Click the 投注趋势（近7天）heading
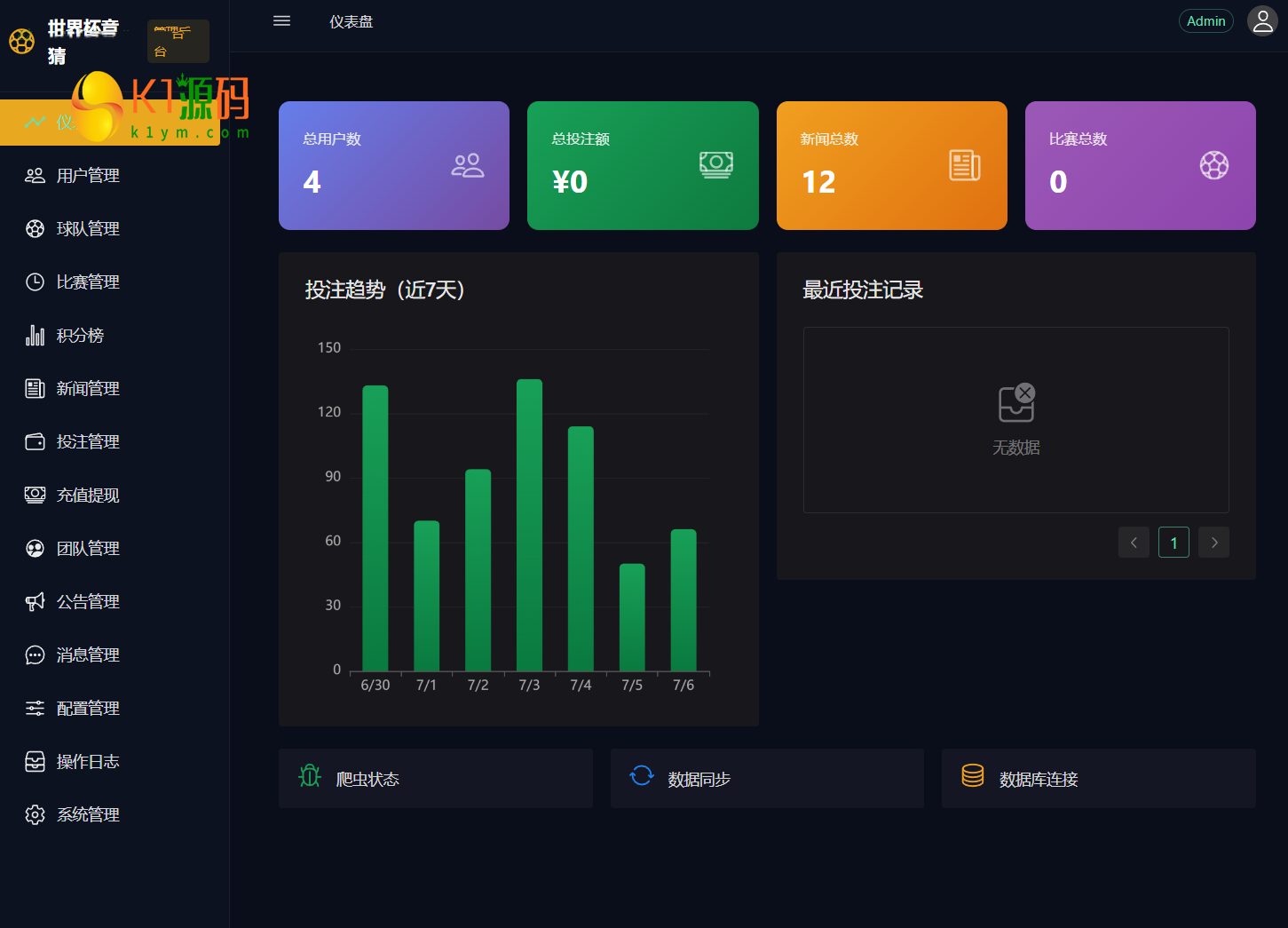This screenshot has height=928, width=1288. click(x=385, y=290)
